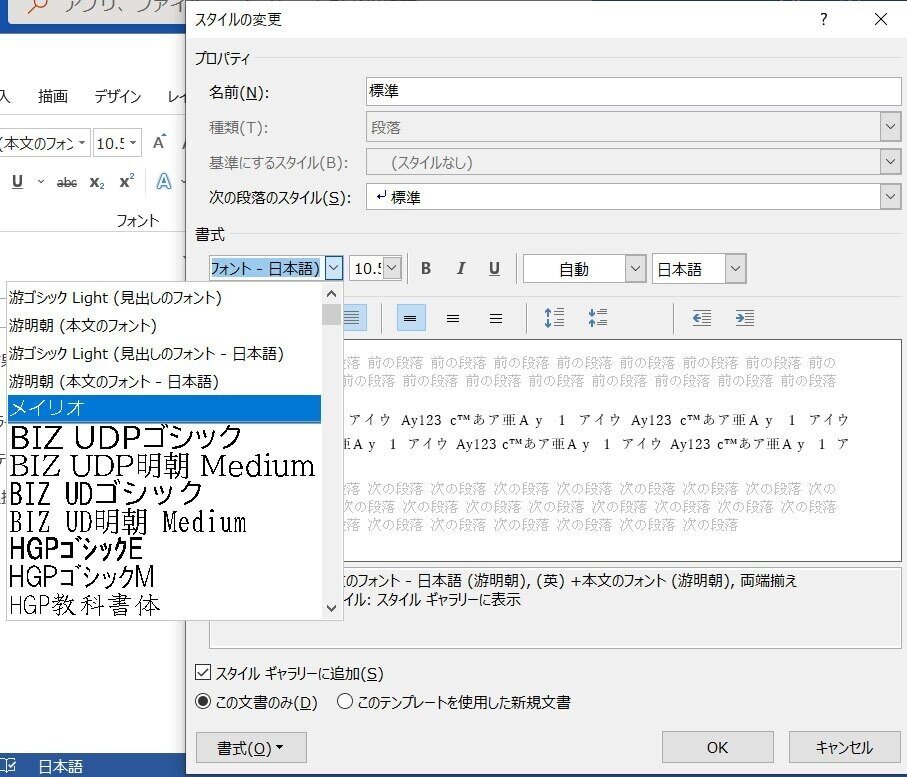The image size is (907, 777).
Task: Select single line spacing icon
Action: click(411, 318)
